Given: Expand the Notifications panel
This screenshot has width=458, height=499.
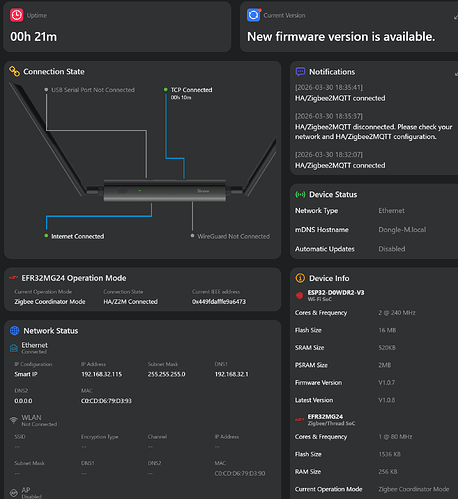Looking at the screenshot, I should click(x=456, y=74).
